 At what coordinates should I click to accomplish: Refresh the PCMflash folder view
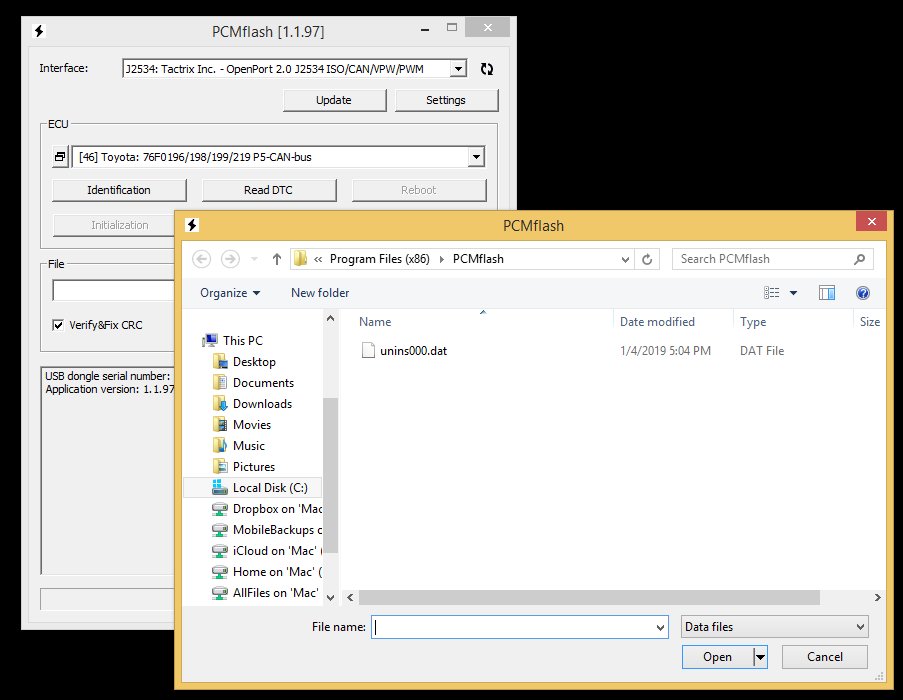pyautogui.click(x=647, y=259)
